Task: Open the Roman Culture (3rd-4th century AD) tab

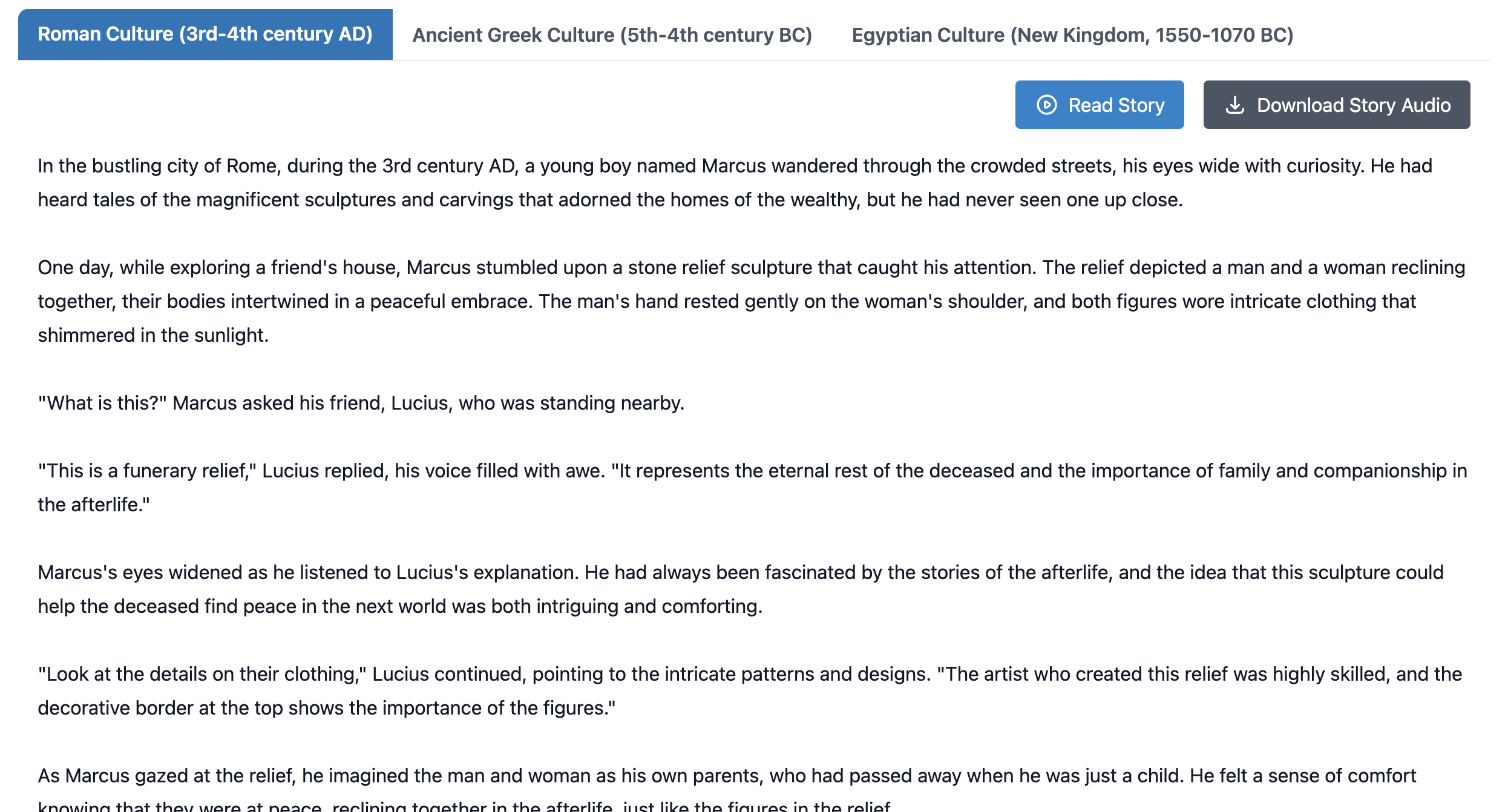Action: point(205,34)
